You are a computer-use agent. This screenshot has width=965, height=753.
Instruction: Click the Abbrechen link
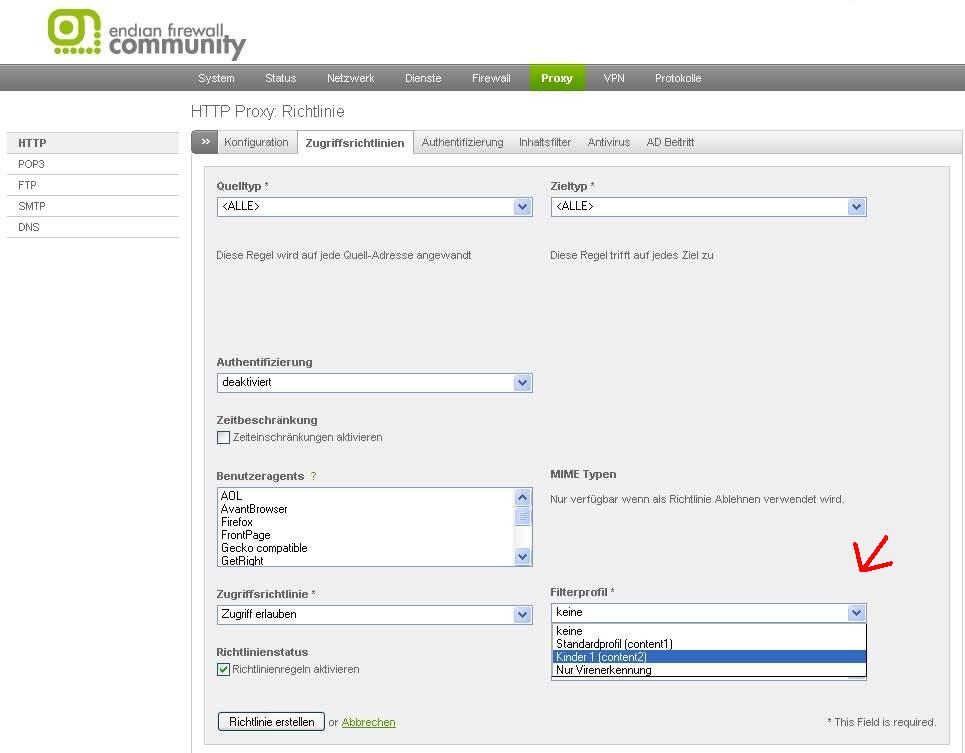(368, 722)
